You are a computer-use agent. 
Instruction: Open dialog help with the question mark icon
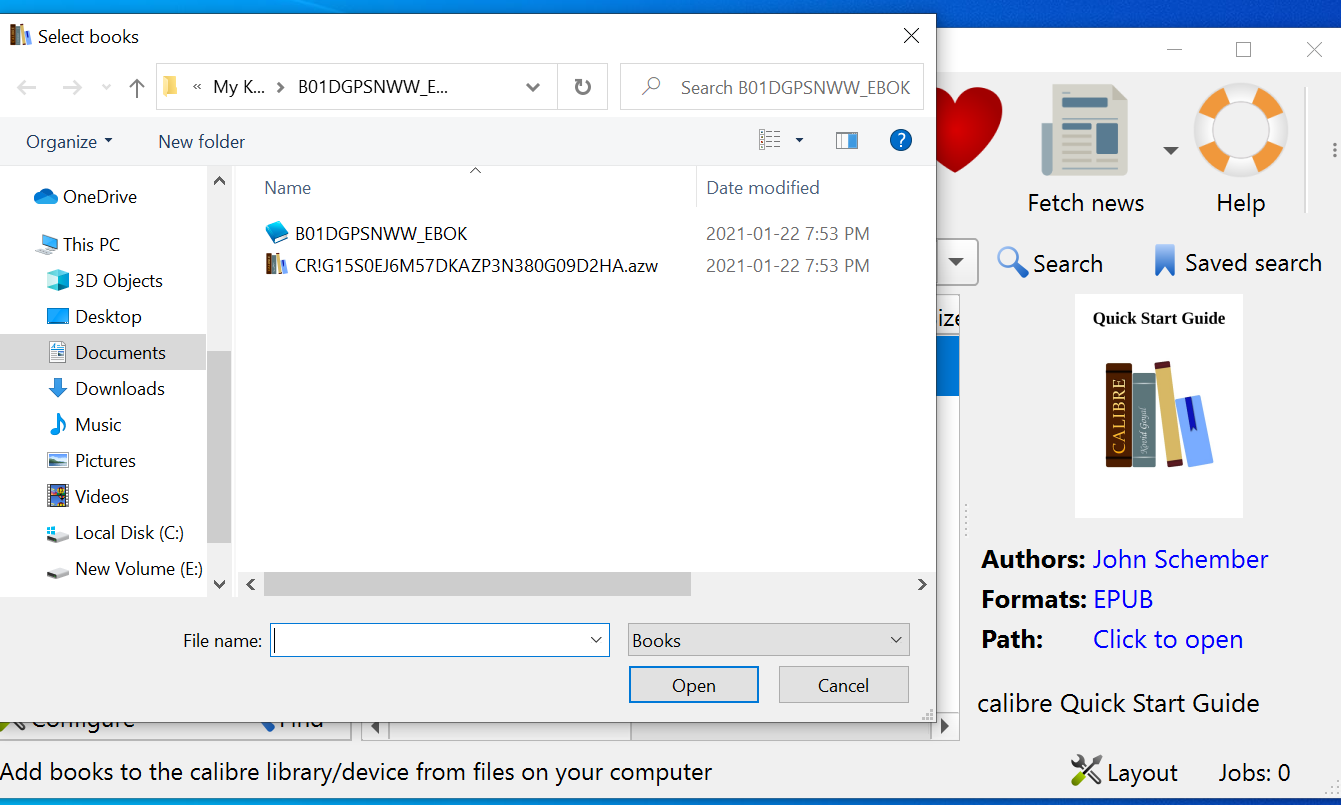pyautogui.click(x=900, y=140)
